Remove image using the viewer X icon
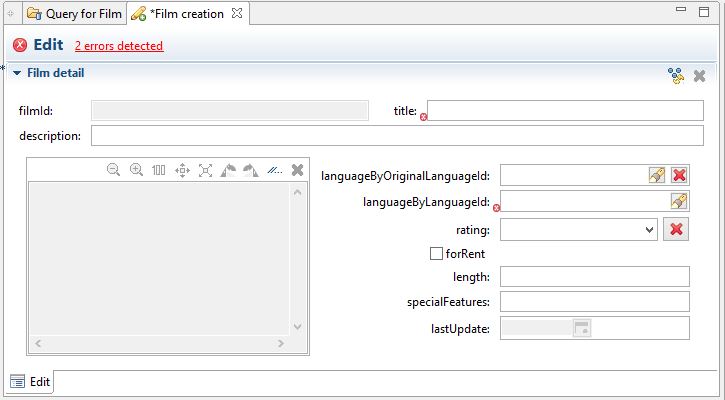 point(297,170)
